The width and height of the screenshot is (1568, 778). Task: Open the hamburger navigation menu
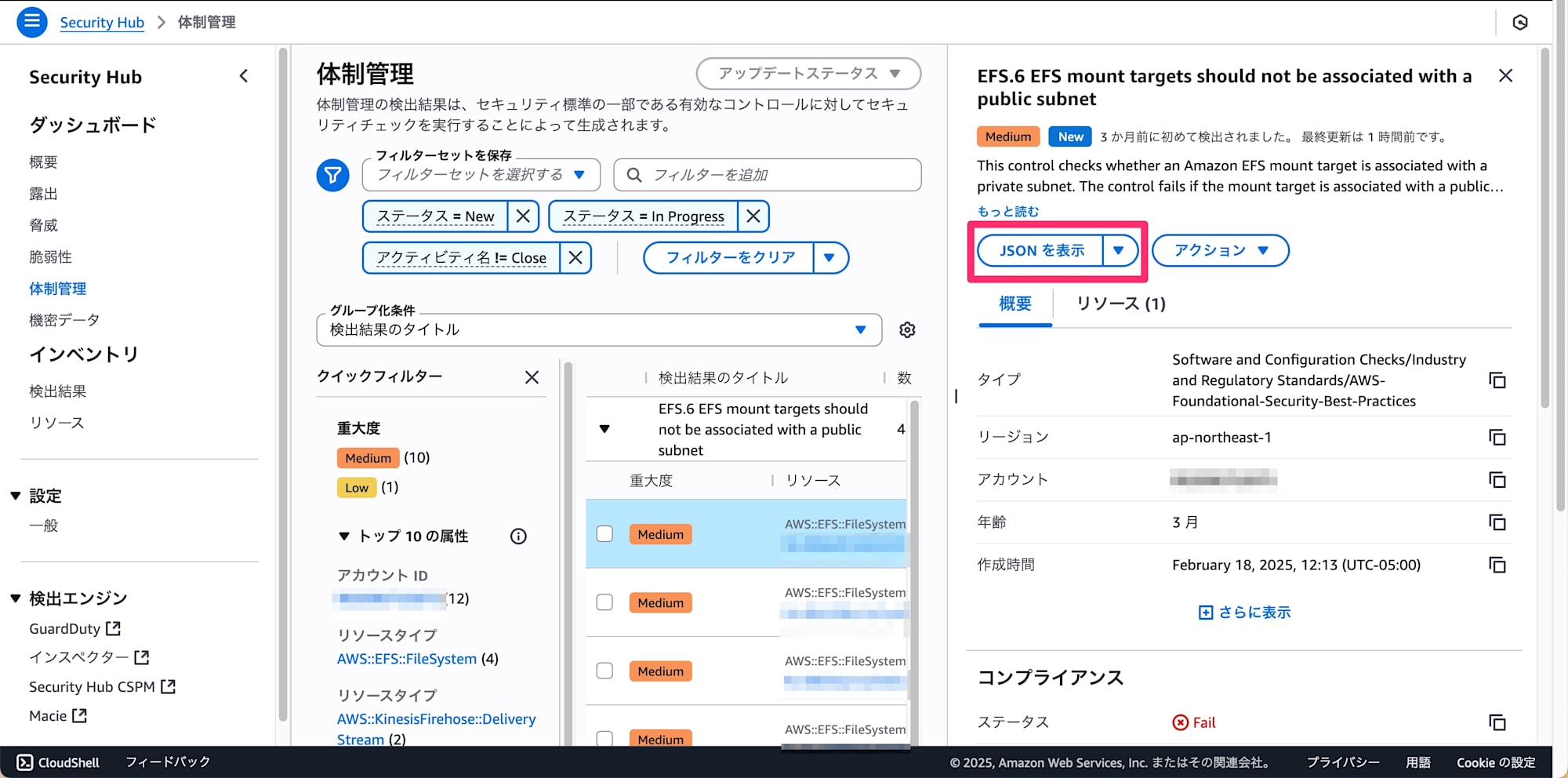click(32, 22)
